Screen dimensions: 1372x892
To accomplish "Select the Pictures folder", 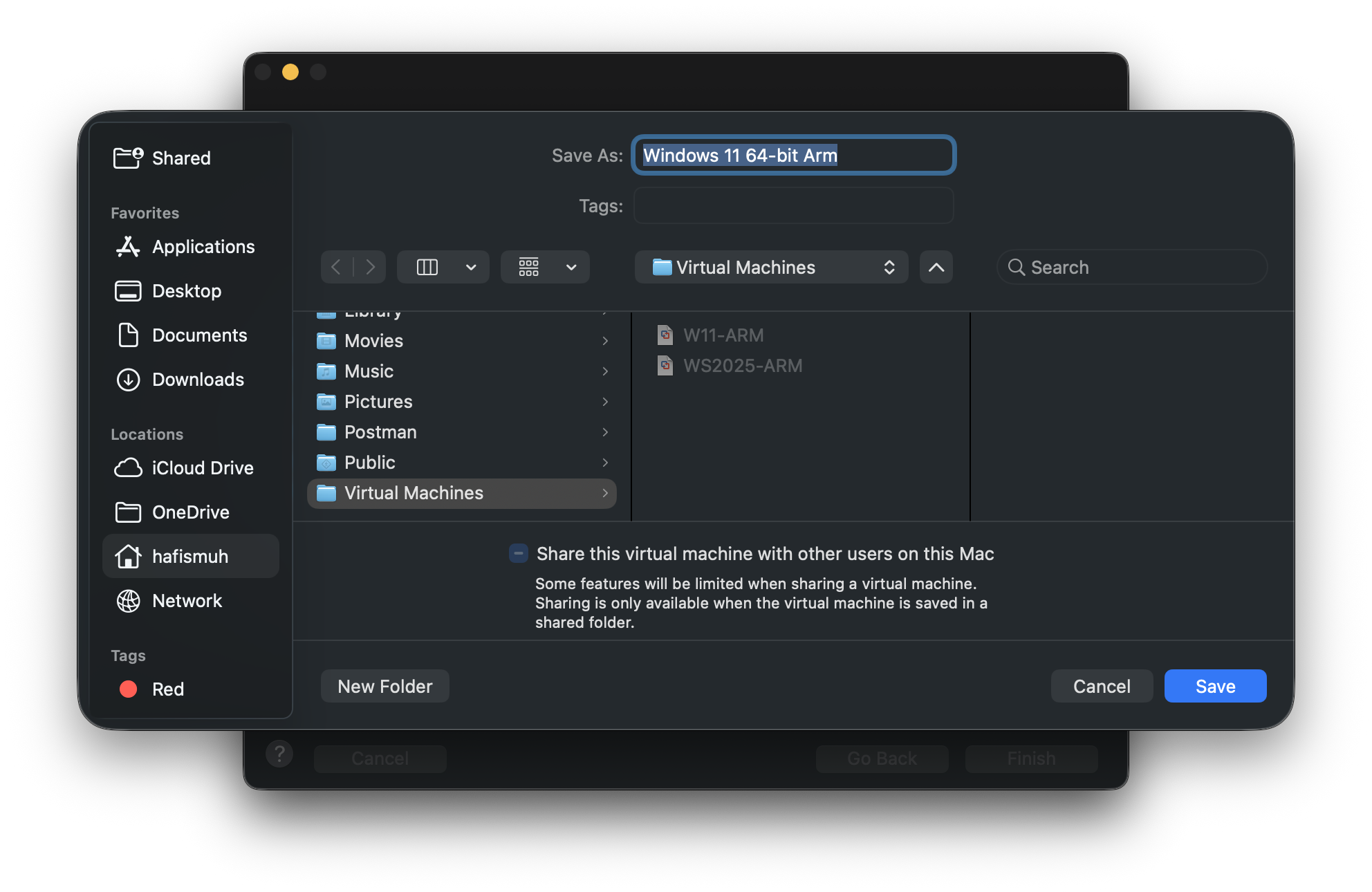I will coord(378,402).
